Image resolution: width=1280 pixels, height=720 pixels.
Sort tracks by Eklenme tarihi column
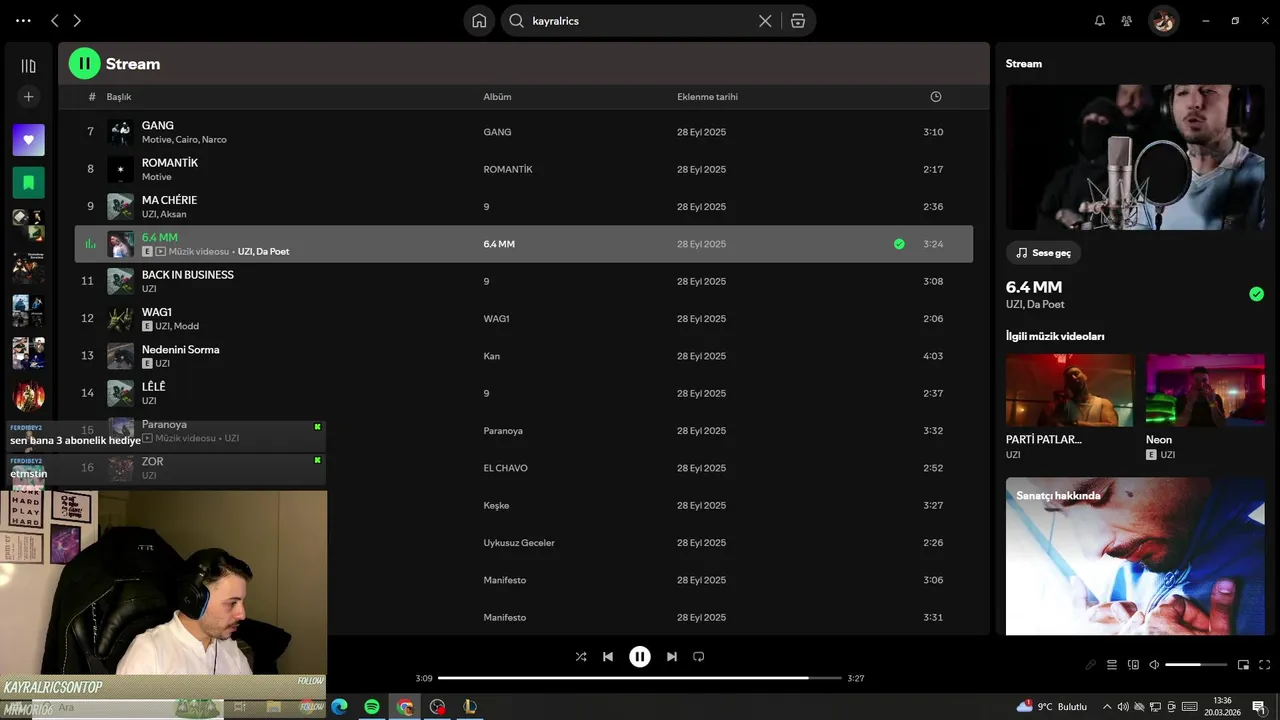pos(707,97)
